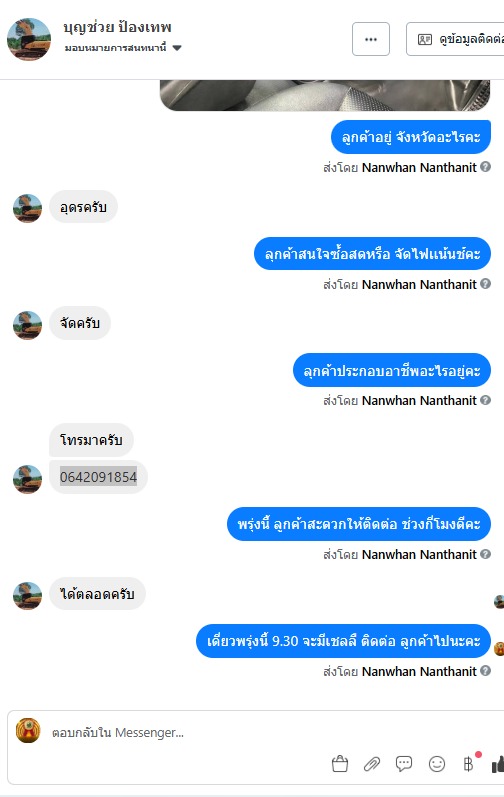Click the baht payment request icon
The image size is (504, 797).
click(468, 763)
